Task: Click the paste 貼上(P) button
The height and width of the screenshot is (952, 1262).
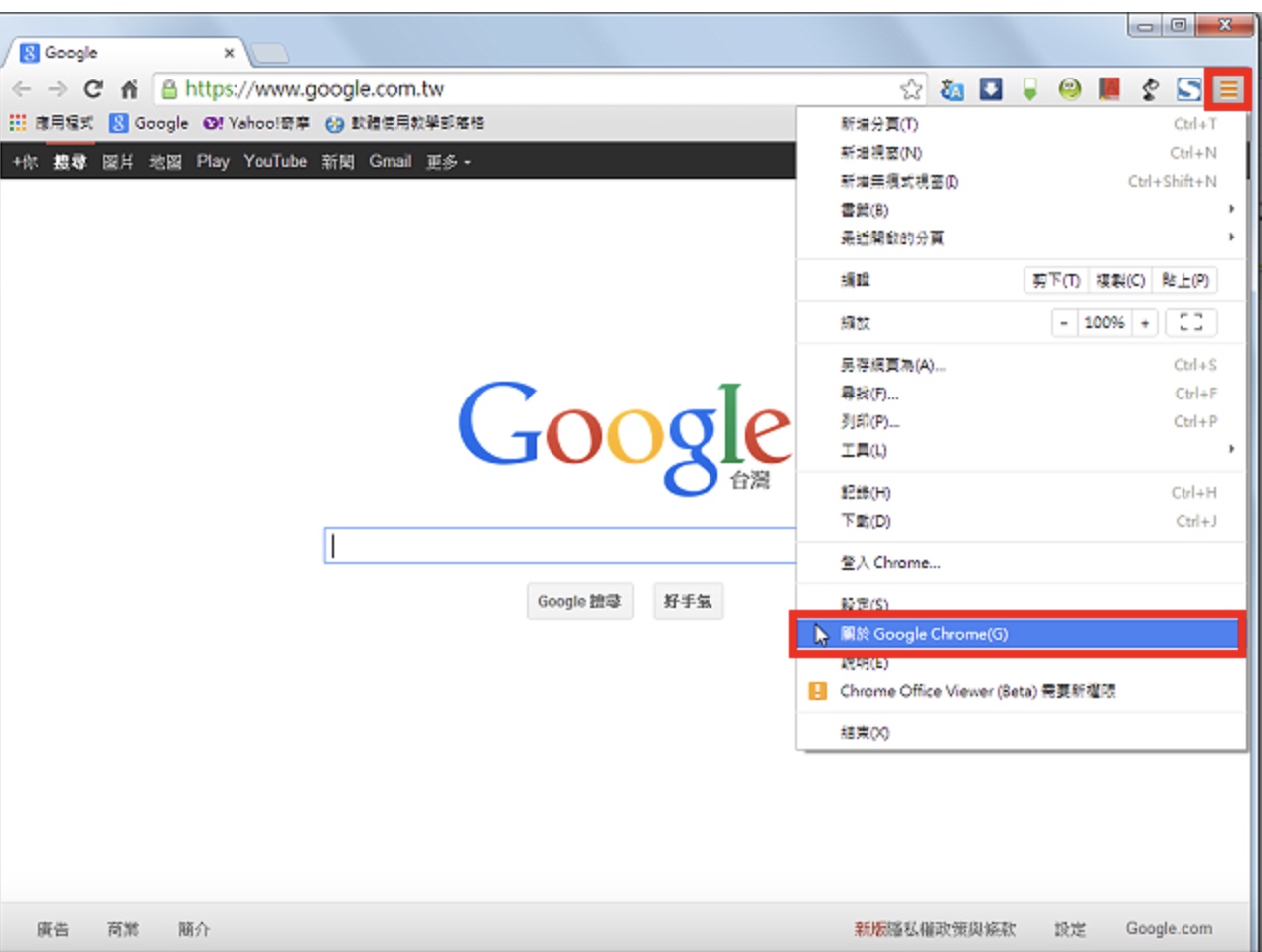Action: (x=1185, y=280)
